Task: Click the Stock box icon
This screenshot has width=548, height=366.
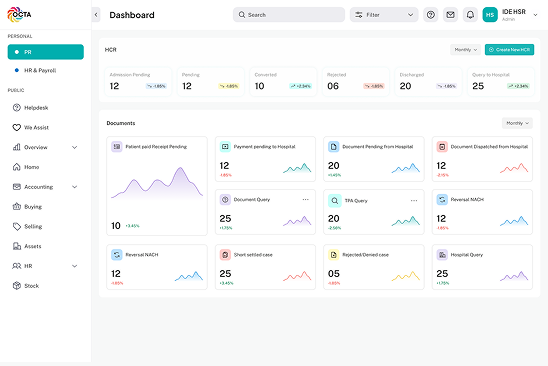Action: pyautogui.click(x=16, y=286)
